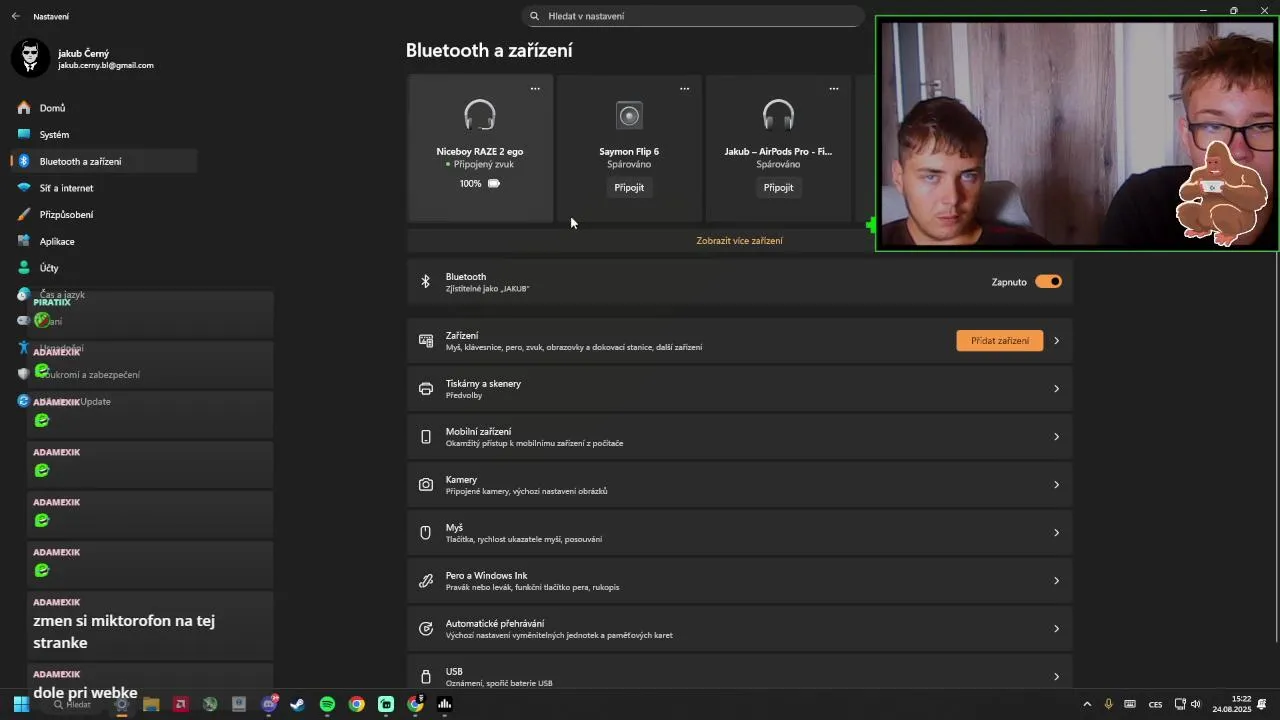Click the Tiskárny a skenery printer icon
The height and width of the screenshot is (720, 1280).
[x=426, y=389]
